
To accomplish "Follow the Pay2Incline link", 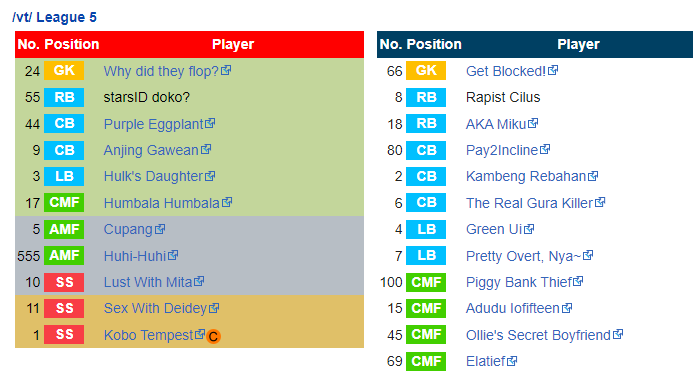I will [502, 150].
